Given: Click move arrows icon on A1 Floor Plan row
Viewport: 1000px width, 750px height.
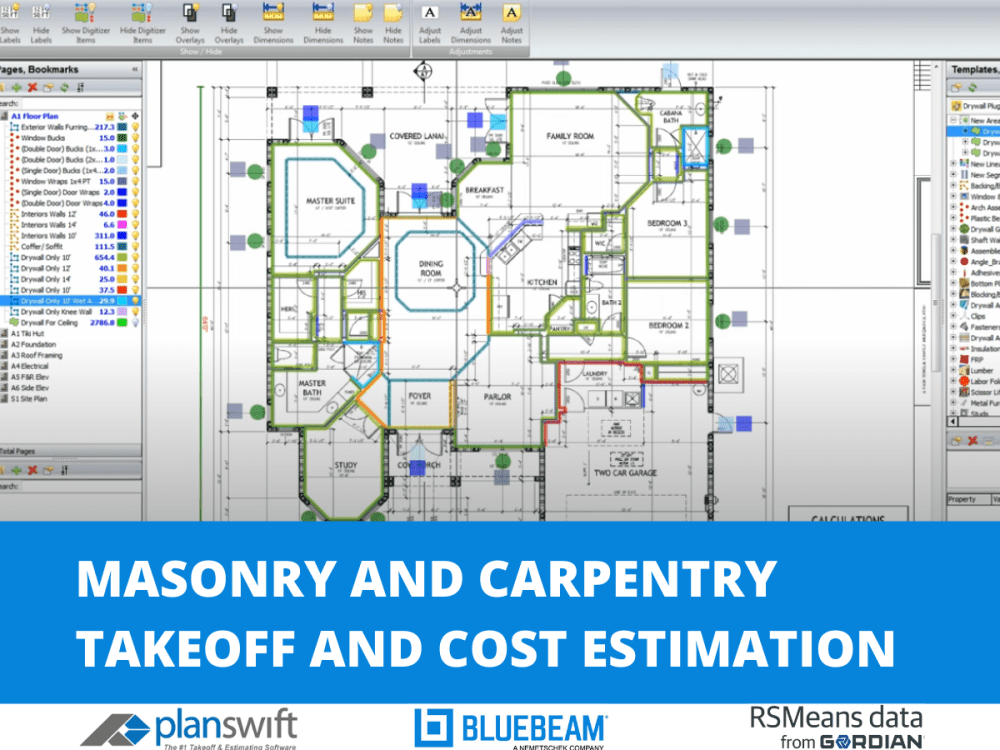Looking at the screenshot, I should click(135, 116).
